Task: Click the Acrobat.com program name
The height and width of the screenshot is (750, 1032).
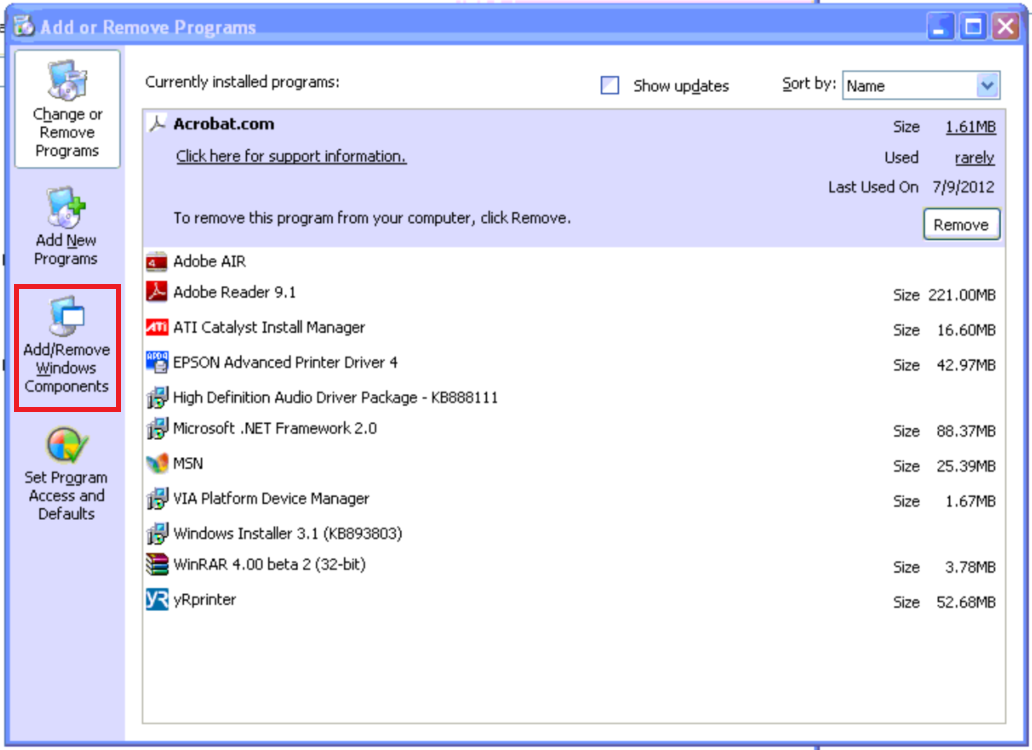Action: (x=224, y=124)
